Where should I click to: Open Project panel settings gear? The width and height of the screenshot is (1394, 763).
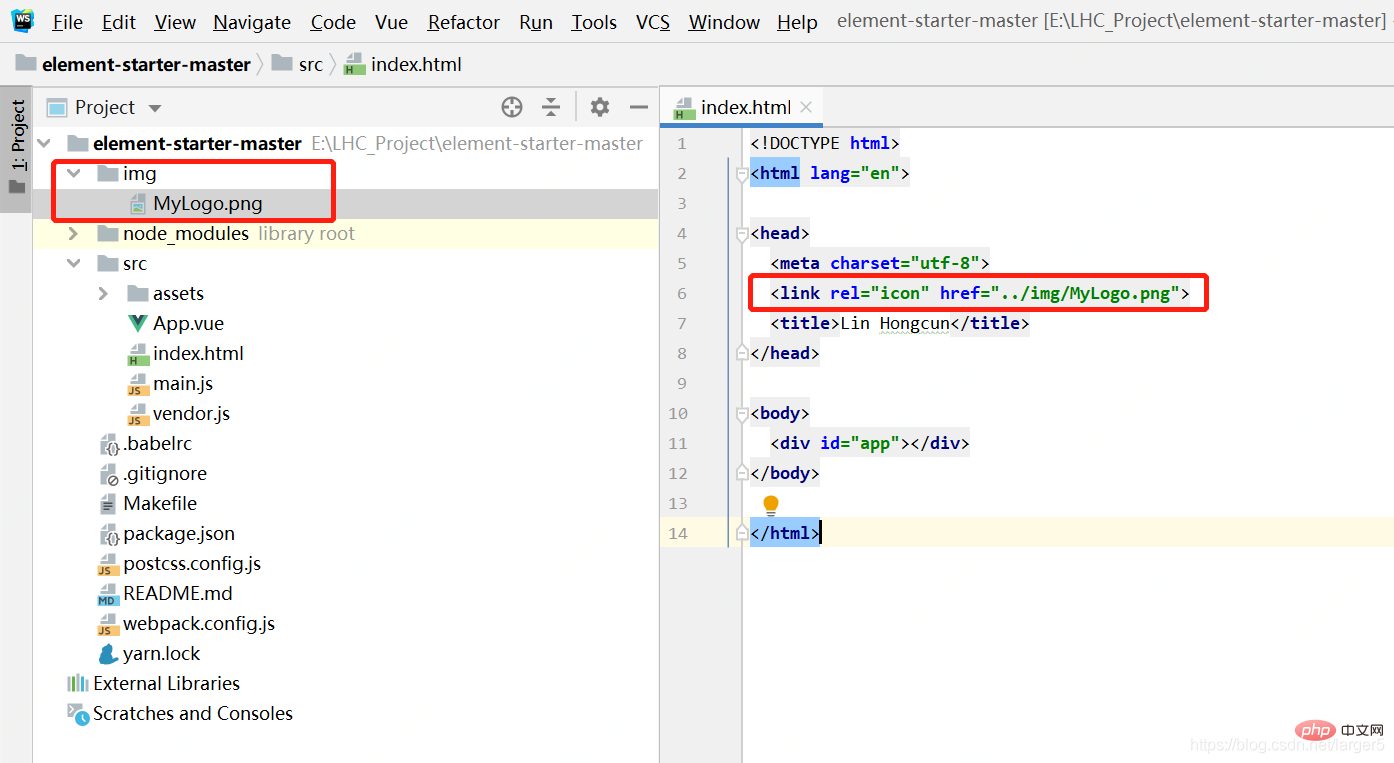(x=599, y=107)
